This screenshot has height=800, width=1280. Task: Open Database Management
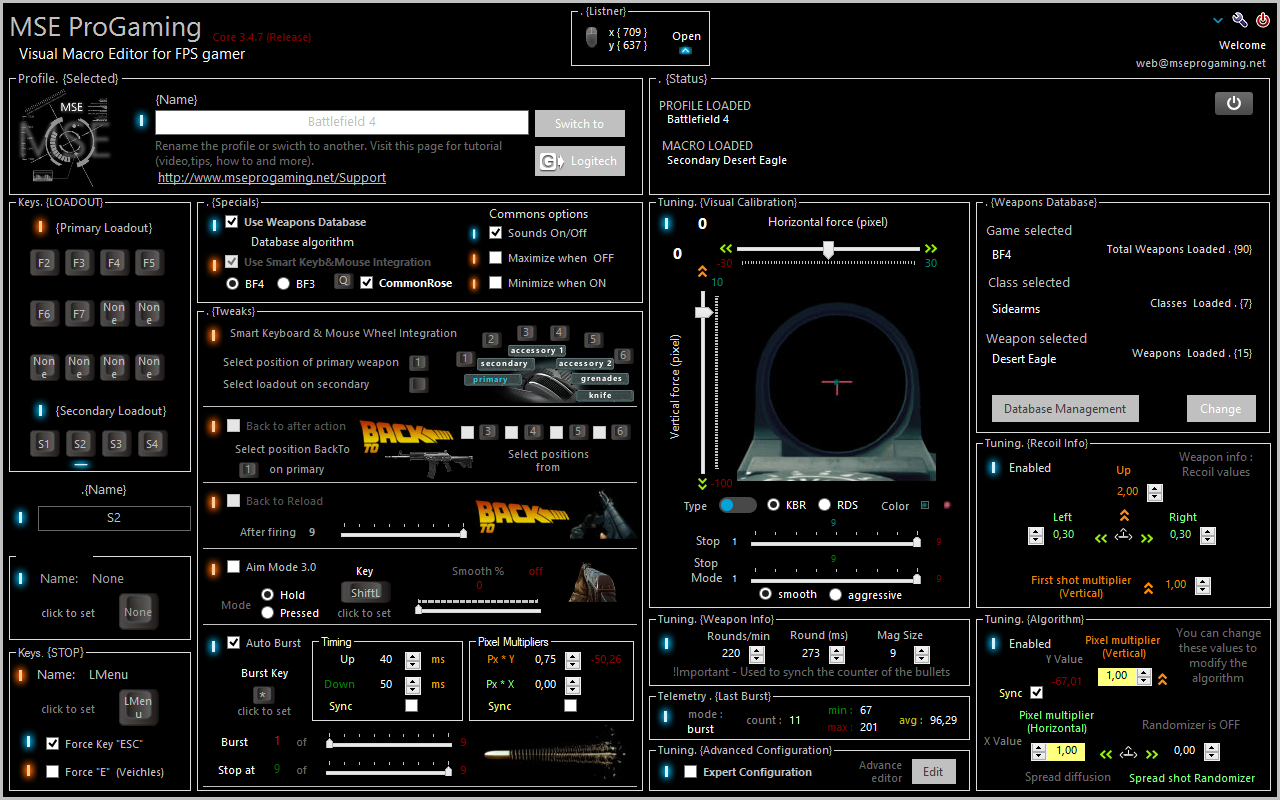click(1065, 408)
